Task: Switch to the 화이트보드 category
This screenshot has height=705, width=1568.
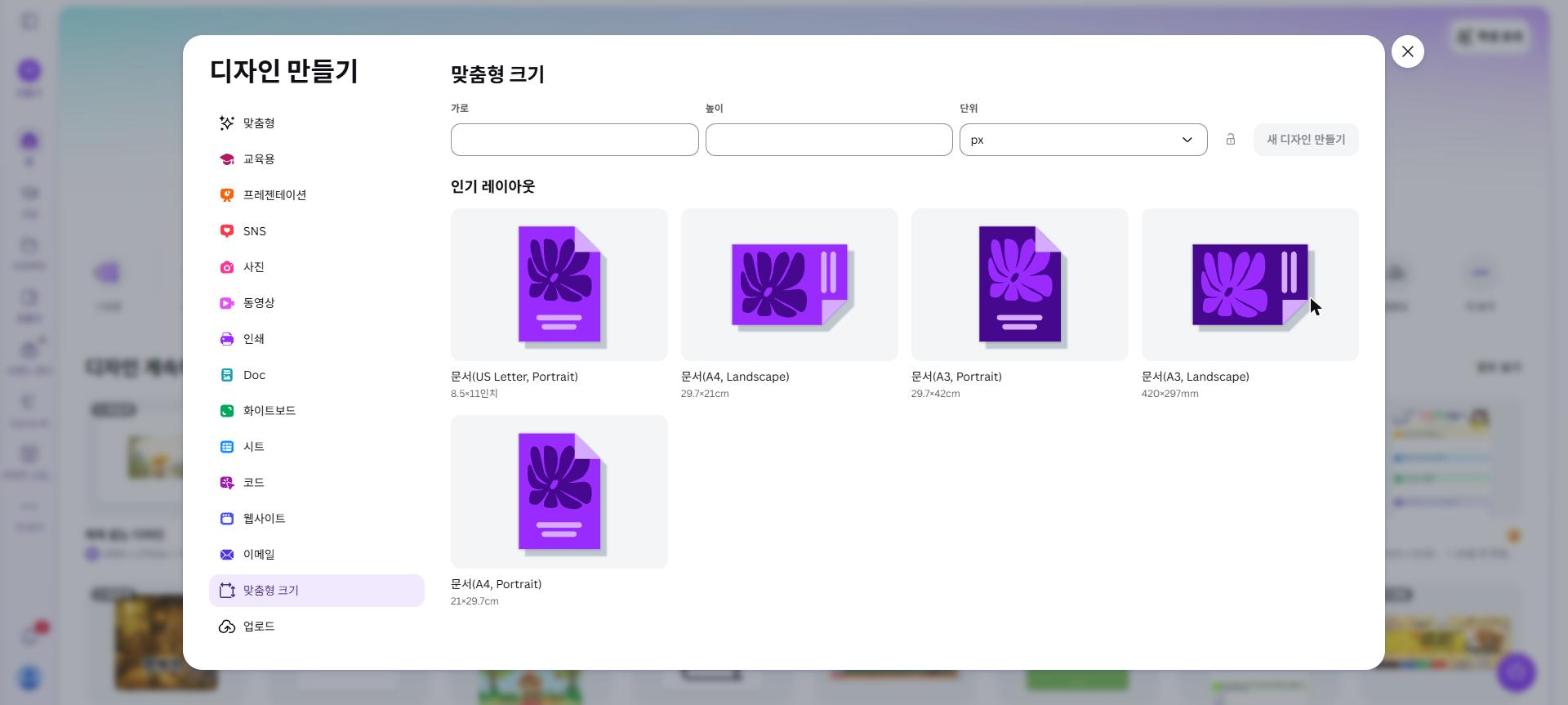Action: 316,411
